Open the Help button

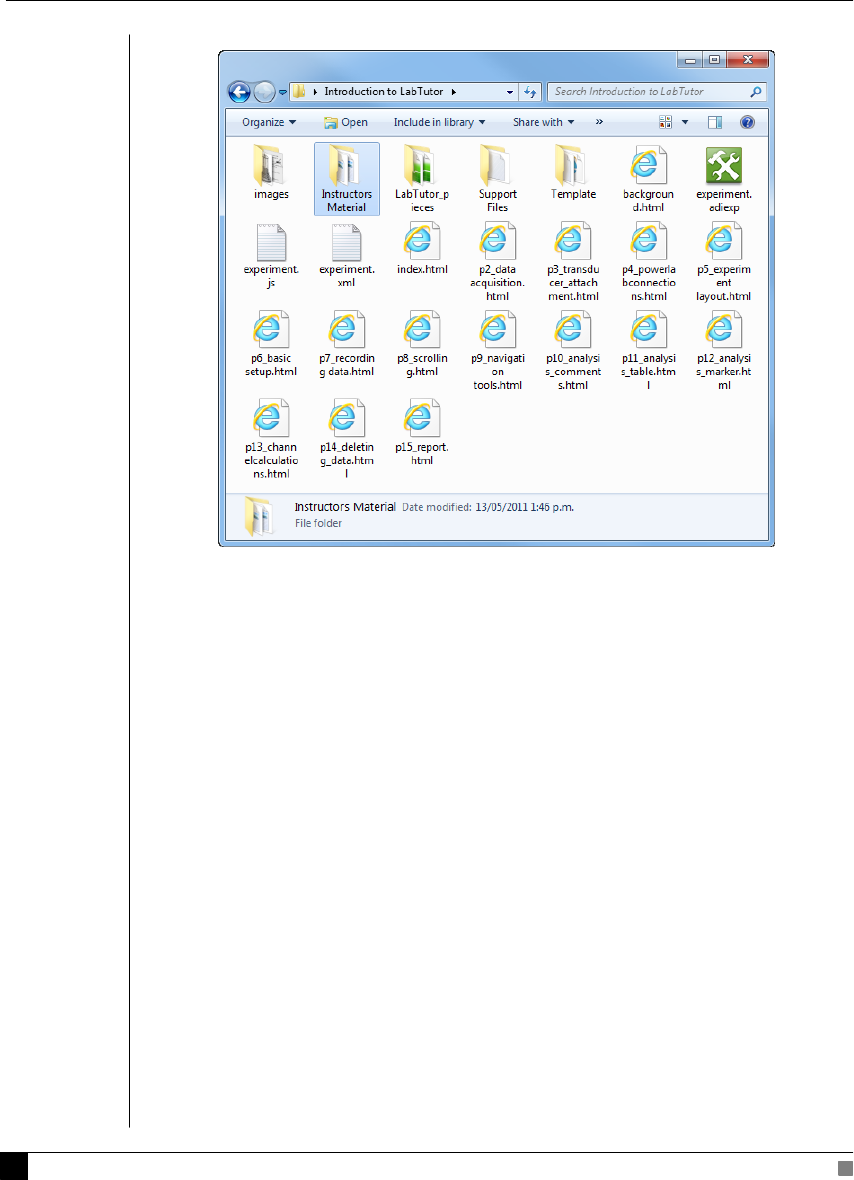coord(747,122)
